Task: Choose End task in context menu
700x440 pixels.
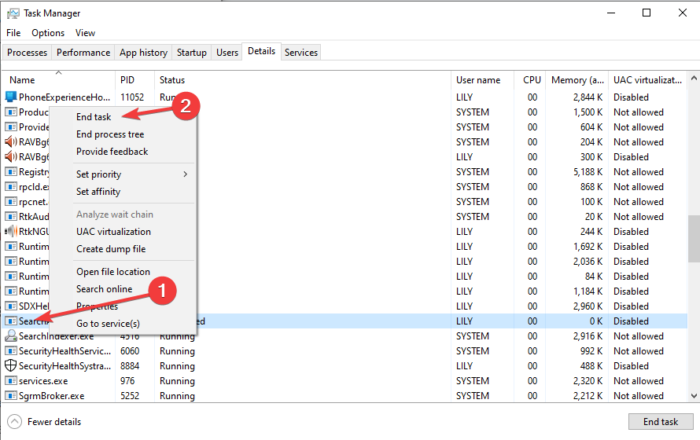Action: point(93,116)
